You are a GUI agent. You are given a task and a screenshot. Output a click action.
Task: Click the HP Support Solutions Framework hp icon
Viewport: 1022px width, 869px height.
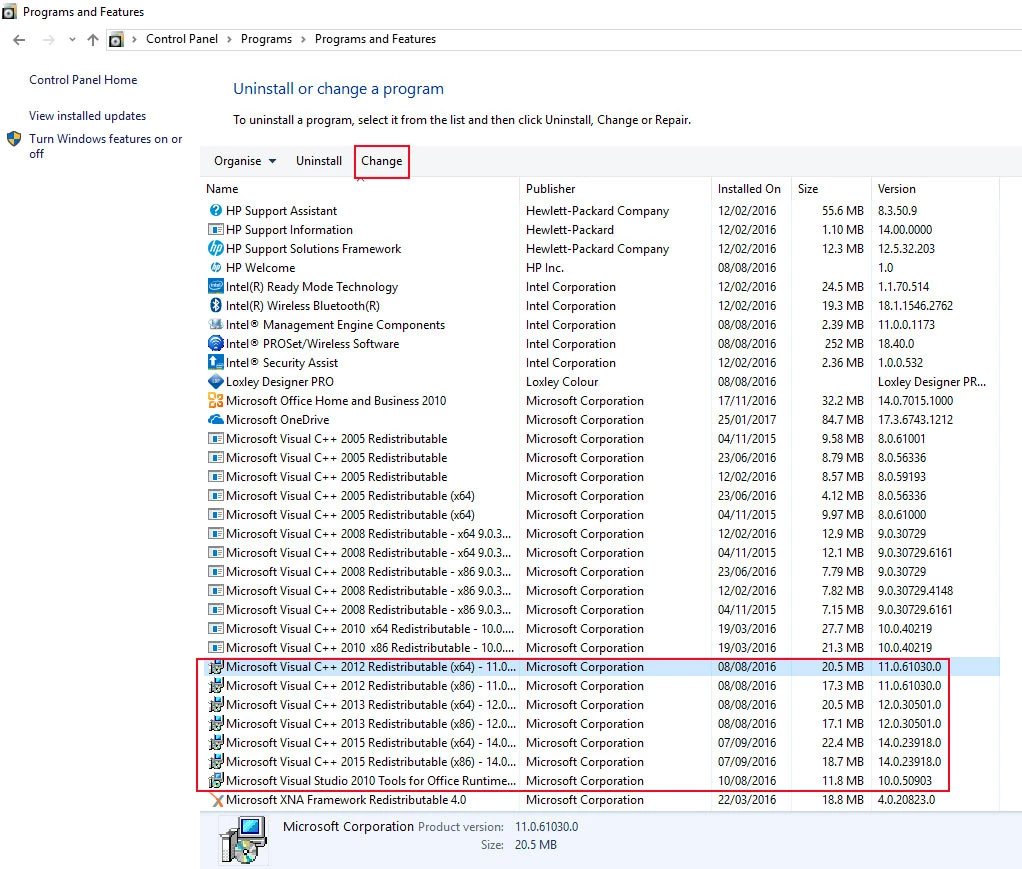(x=215, y=248)
